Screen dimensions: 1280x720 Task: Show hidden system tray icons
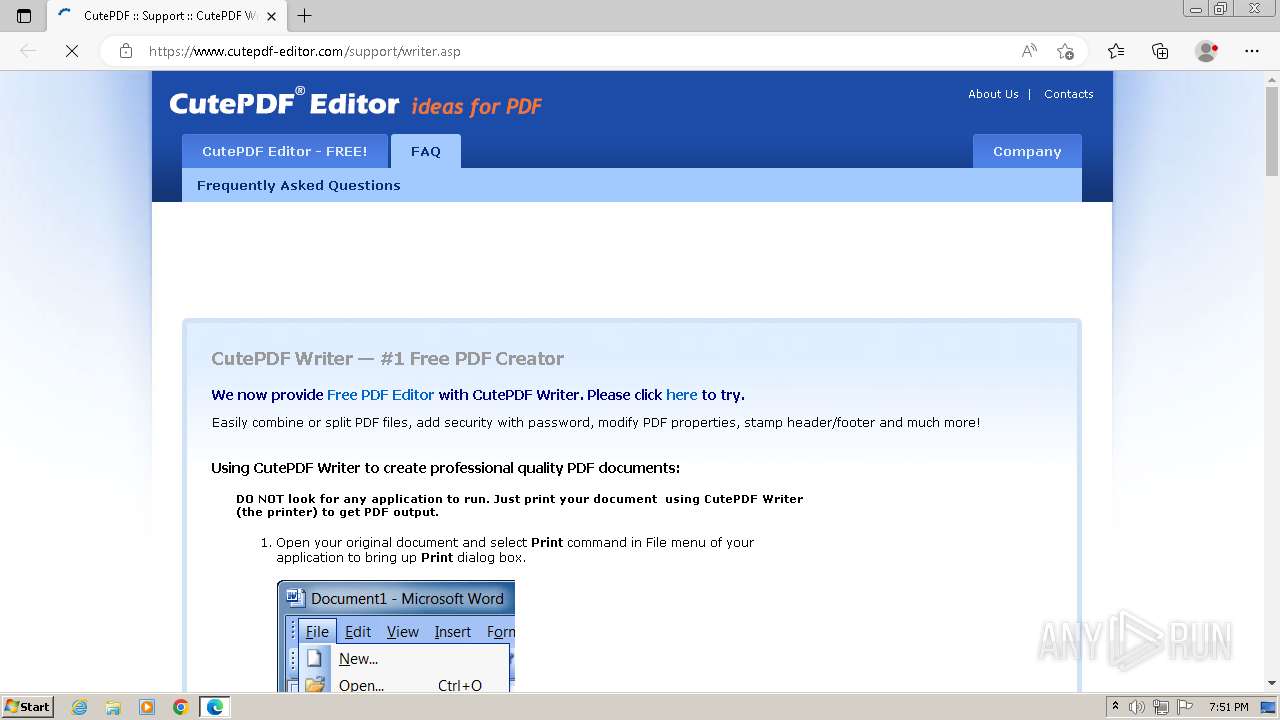pyautogui.click(x=1115, y=707)
